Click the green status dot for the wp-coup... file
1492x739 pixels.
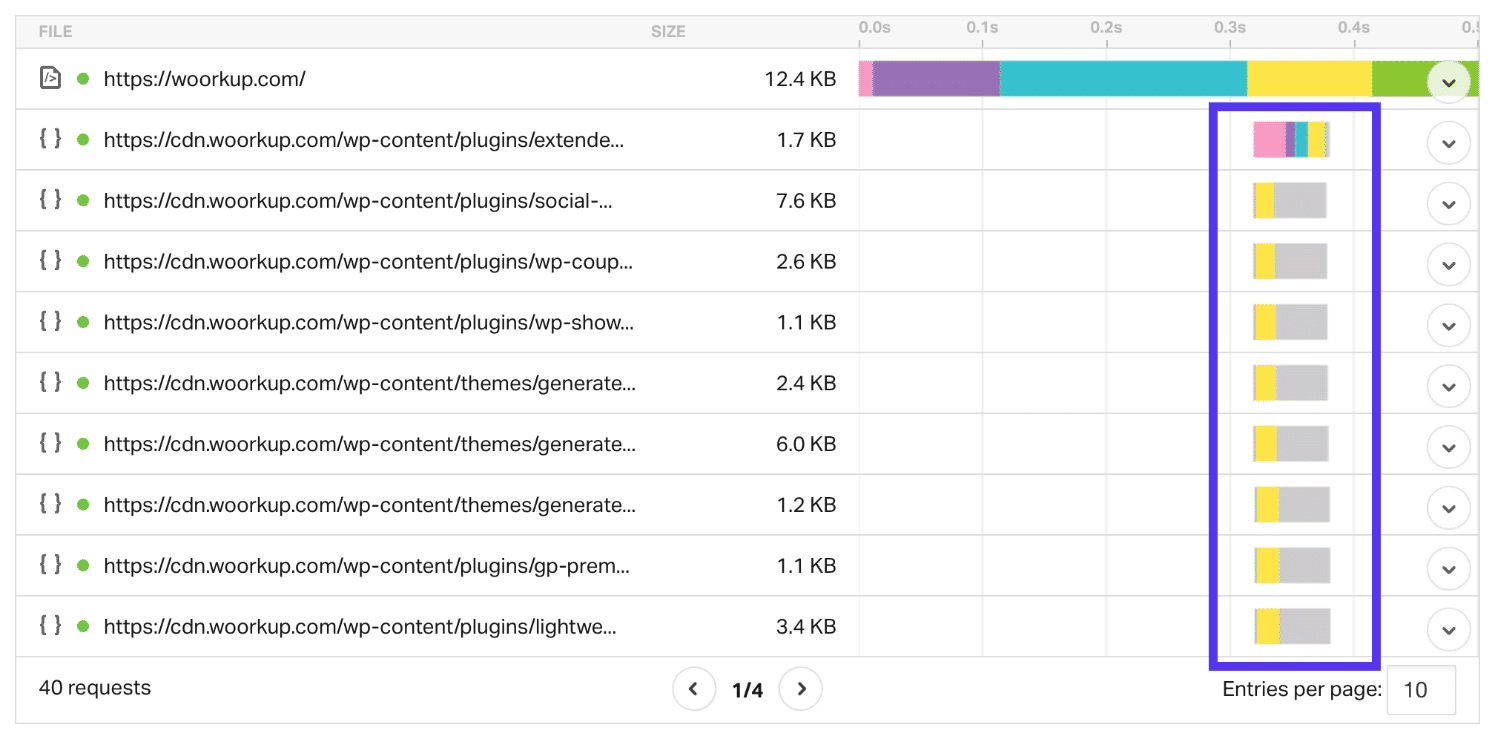pyautogui.click(x=83, y=262)
